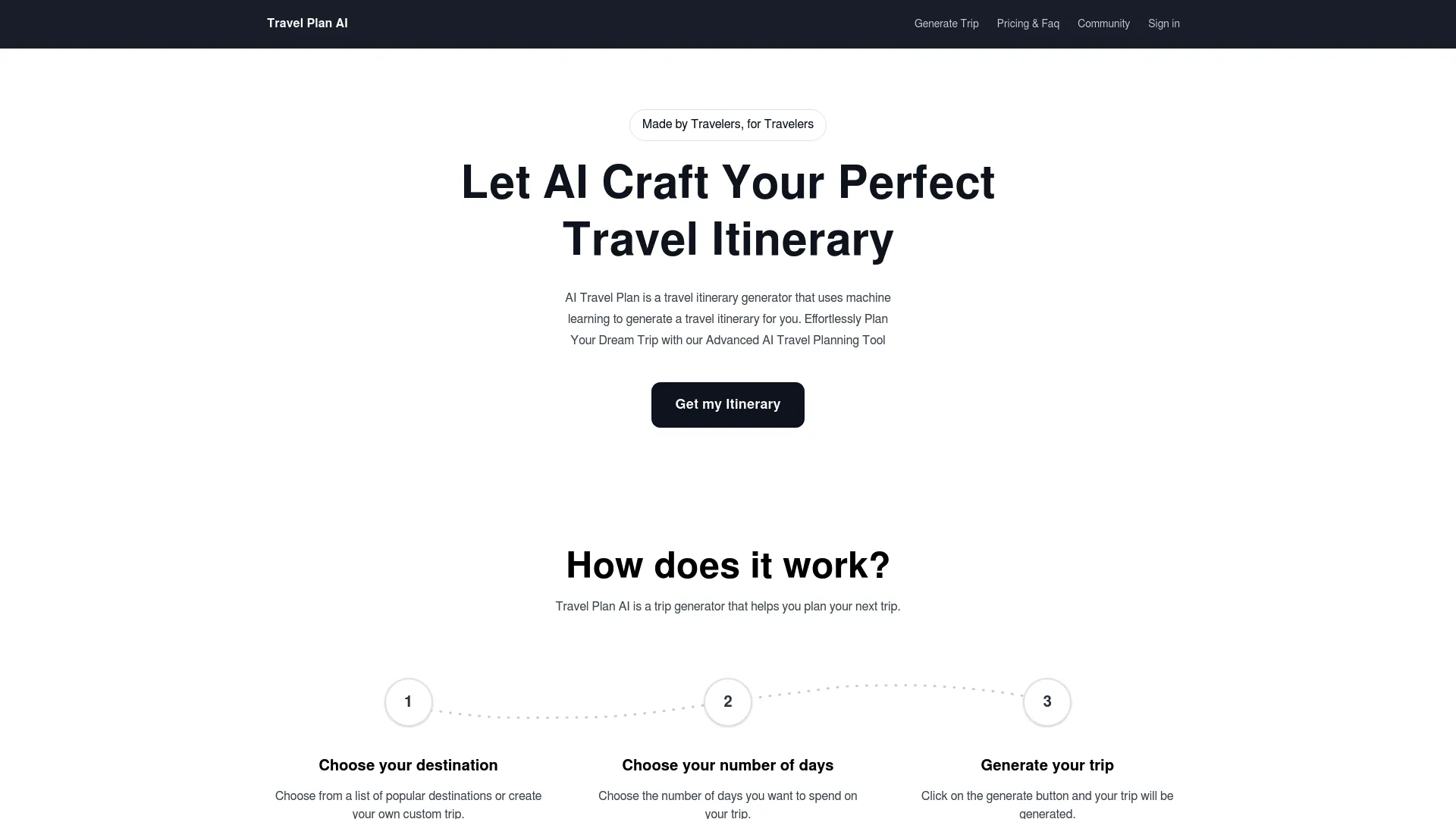This screenshot has height=819, width=1456.
Task: Scroll down to How does it work section
Action: pyautogui.click(x=727, y=565)
